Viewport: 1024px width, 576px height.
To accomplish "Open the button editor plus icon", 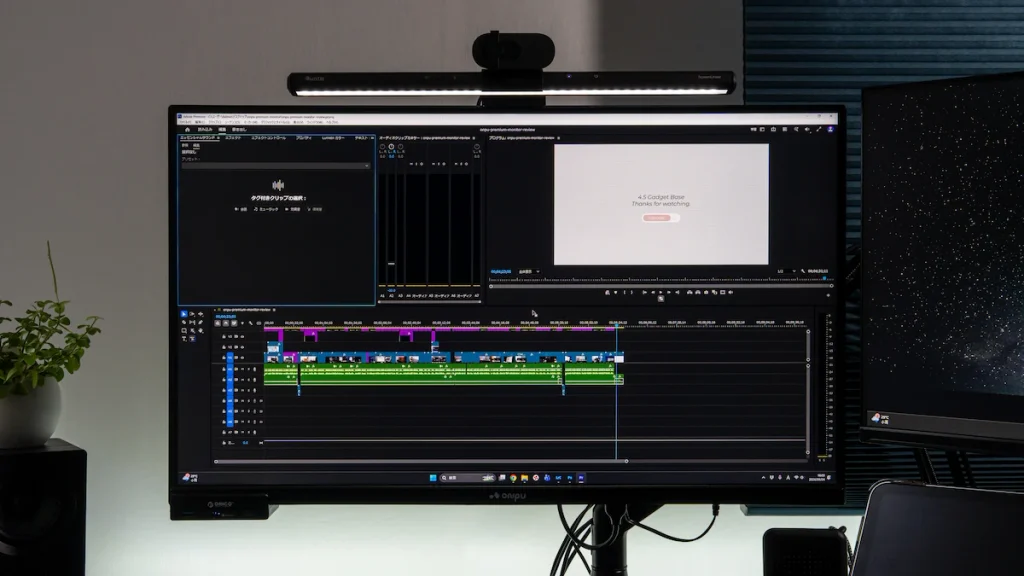I will pos(829,296).
